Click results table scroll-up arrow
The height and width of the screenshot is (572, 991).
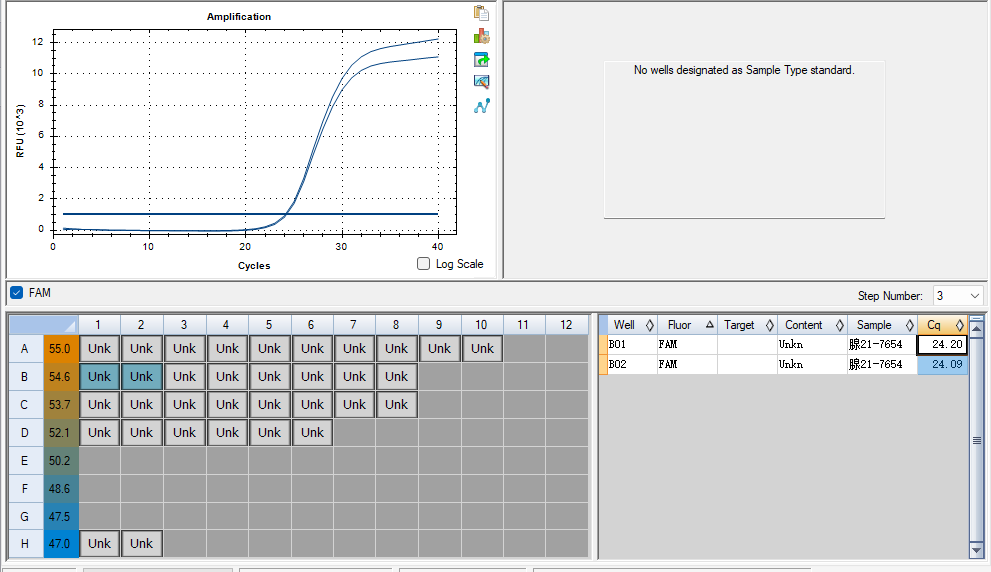click(x=977, y=328)
